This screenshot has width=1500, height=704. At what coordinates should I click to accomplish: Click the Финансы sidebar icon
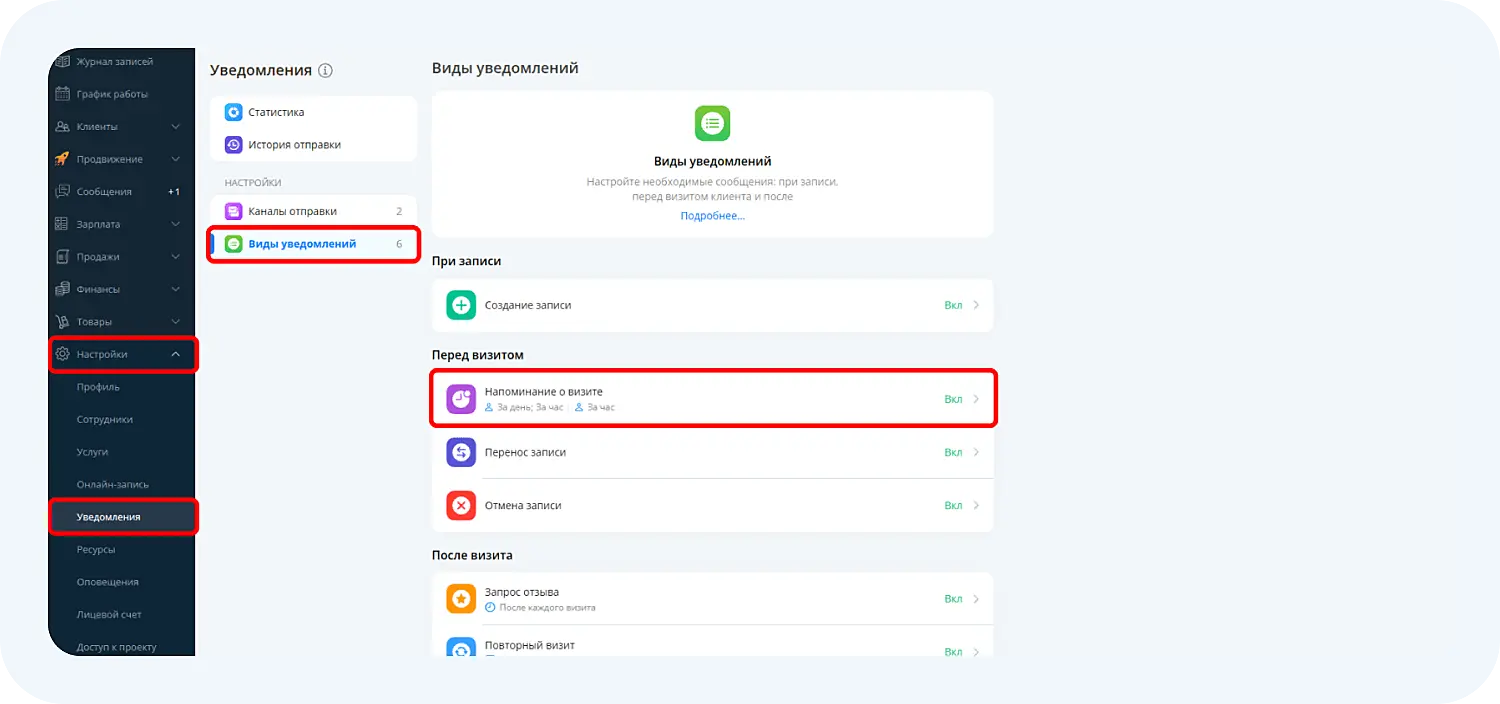click(62, 289)
